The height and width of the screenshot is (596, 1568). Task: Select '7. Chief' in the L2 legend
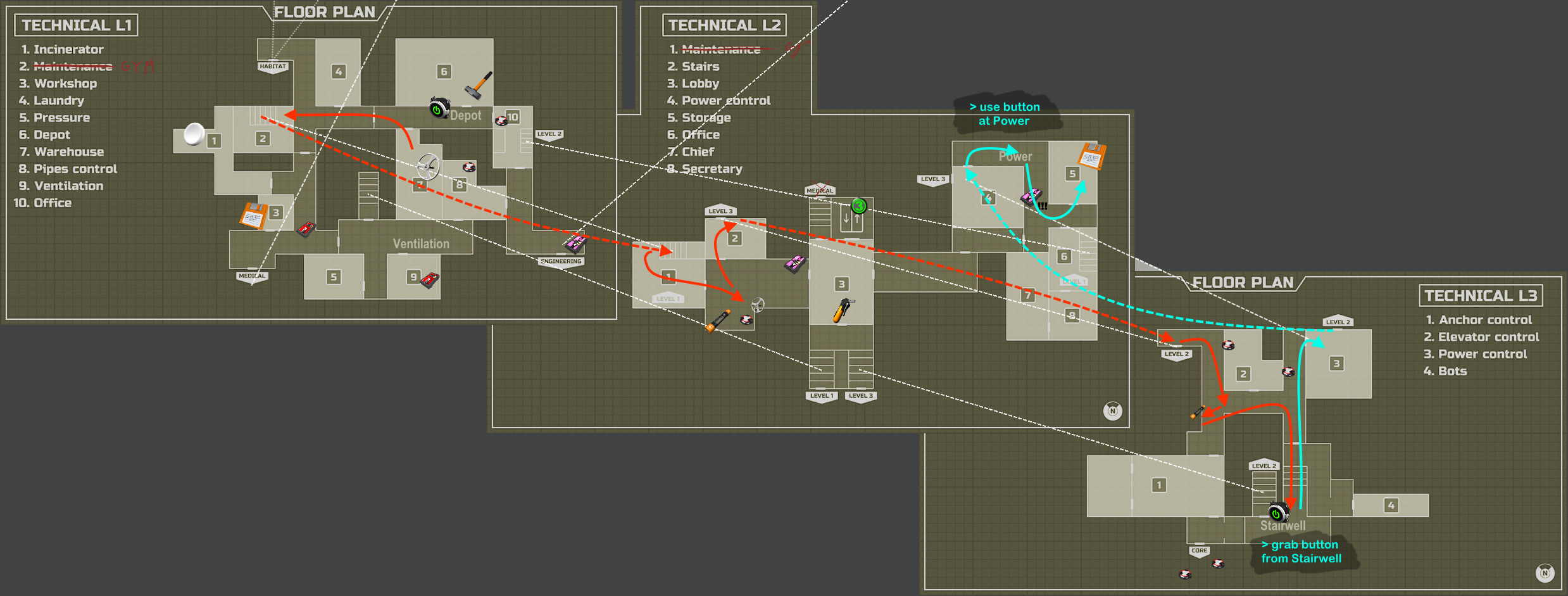pos(691,152)
